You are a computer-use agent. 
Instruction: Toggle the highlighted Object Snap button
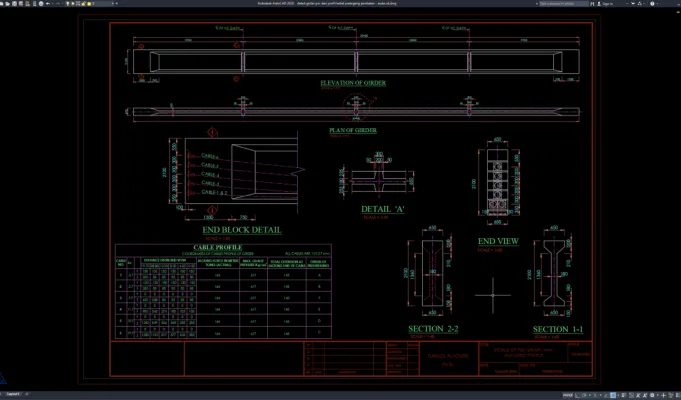tap(613, 395)
